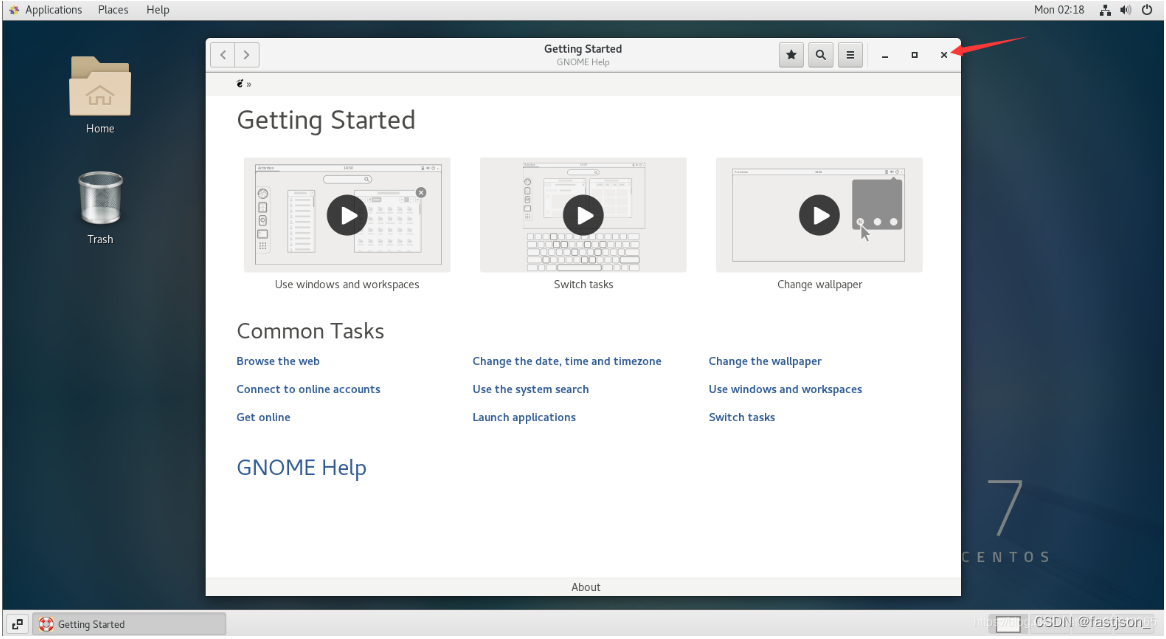Open 'Browse the web' link
1166x639 pixels.
(x=278, y=361)
